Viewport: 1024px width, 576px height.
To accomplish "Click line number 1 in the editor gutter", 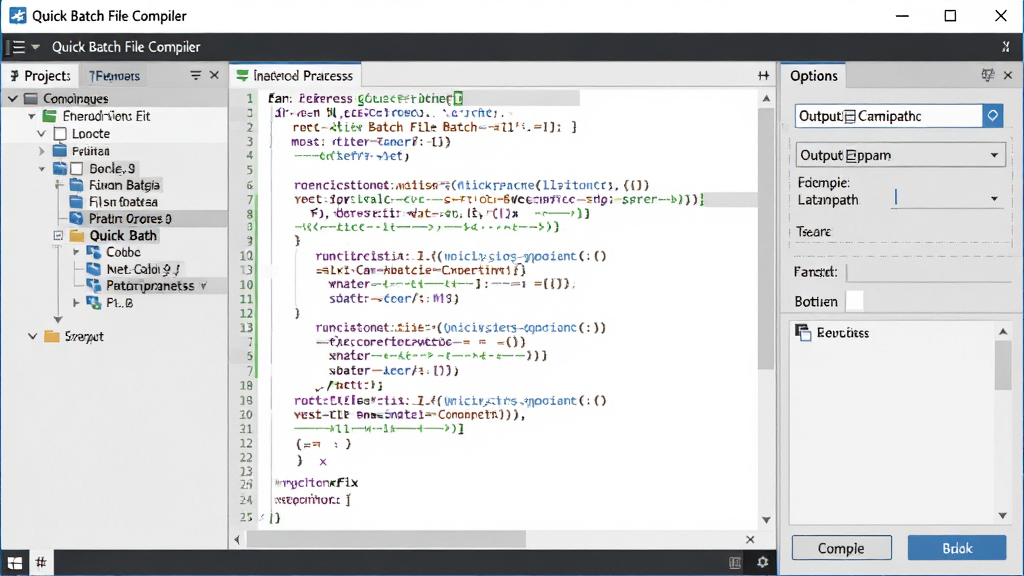I will coord(249,99).
